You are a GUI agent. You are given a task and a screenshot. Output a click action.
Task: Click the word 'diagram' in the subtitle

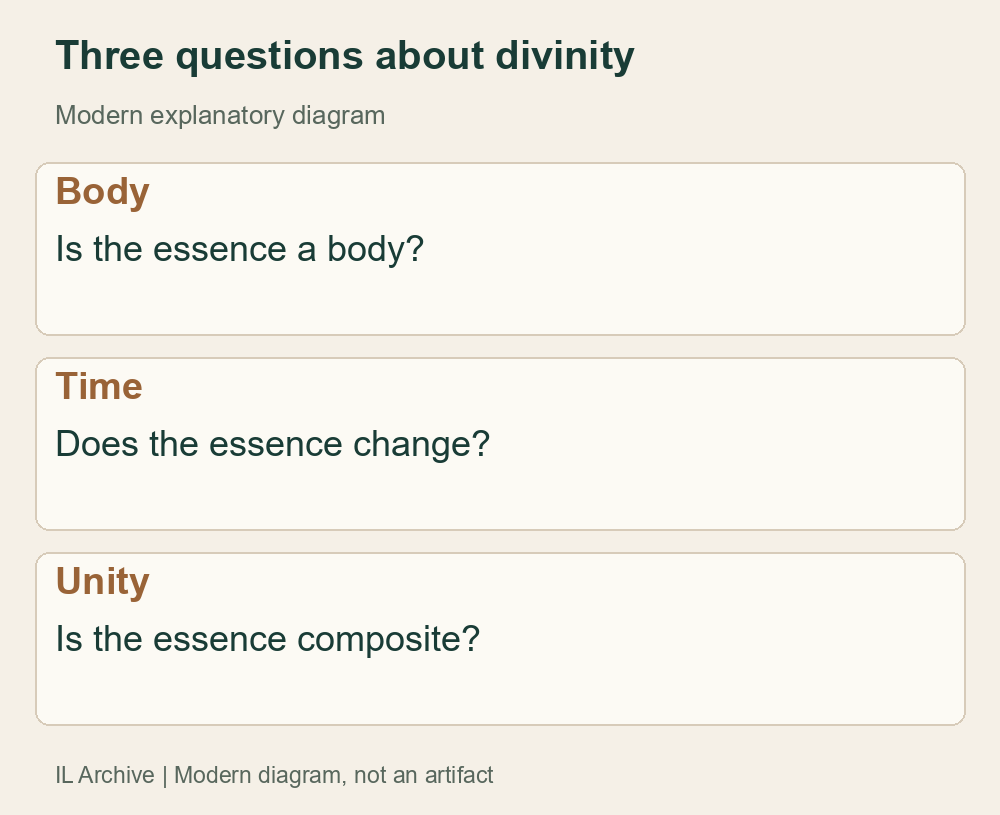(x=339, y=117)
